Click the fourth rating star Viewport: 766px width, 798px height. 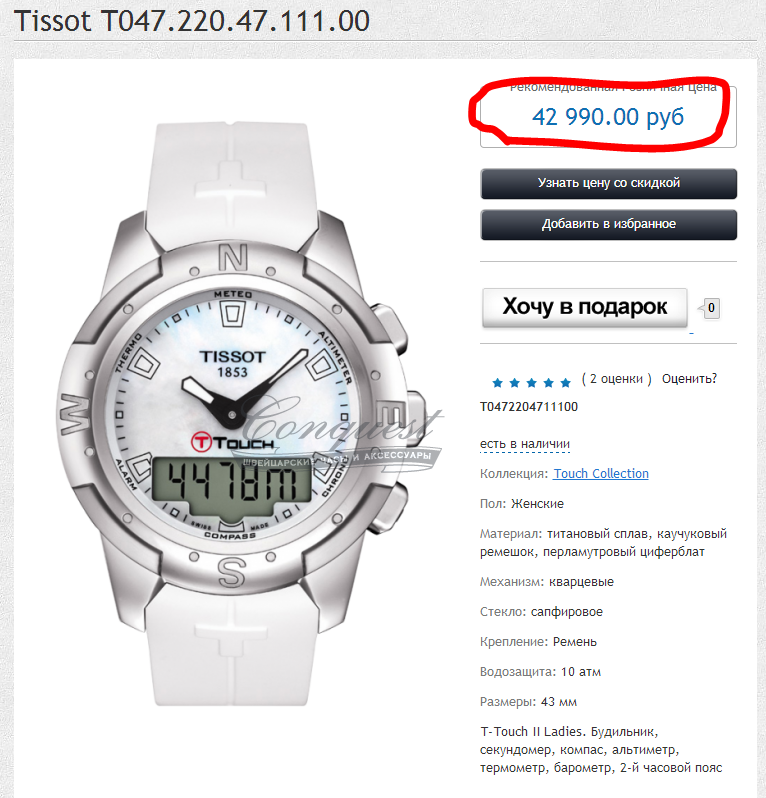pyautogui.click(x=548, y=383)
